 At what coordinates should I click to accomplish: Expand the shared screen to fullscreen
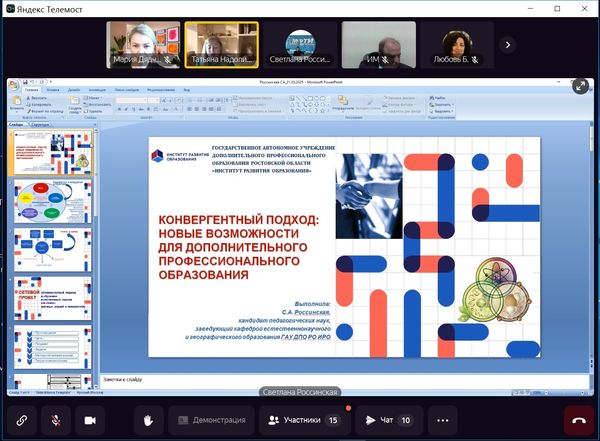click(x=581, y=87)
